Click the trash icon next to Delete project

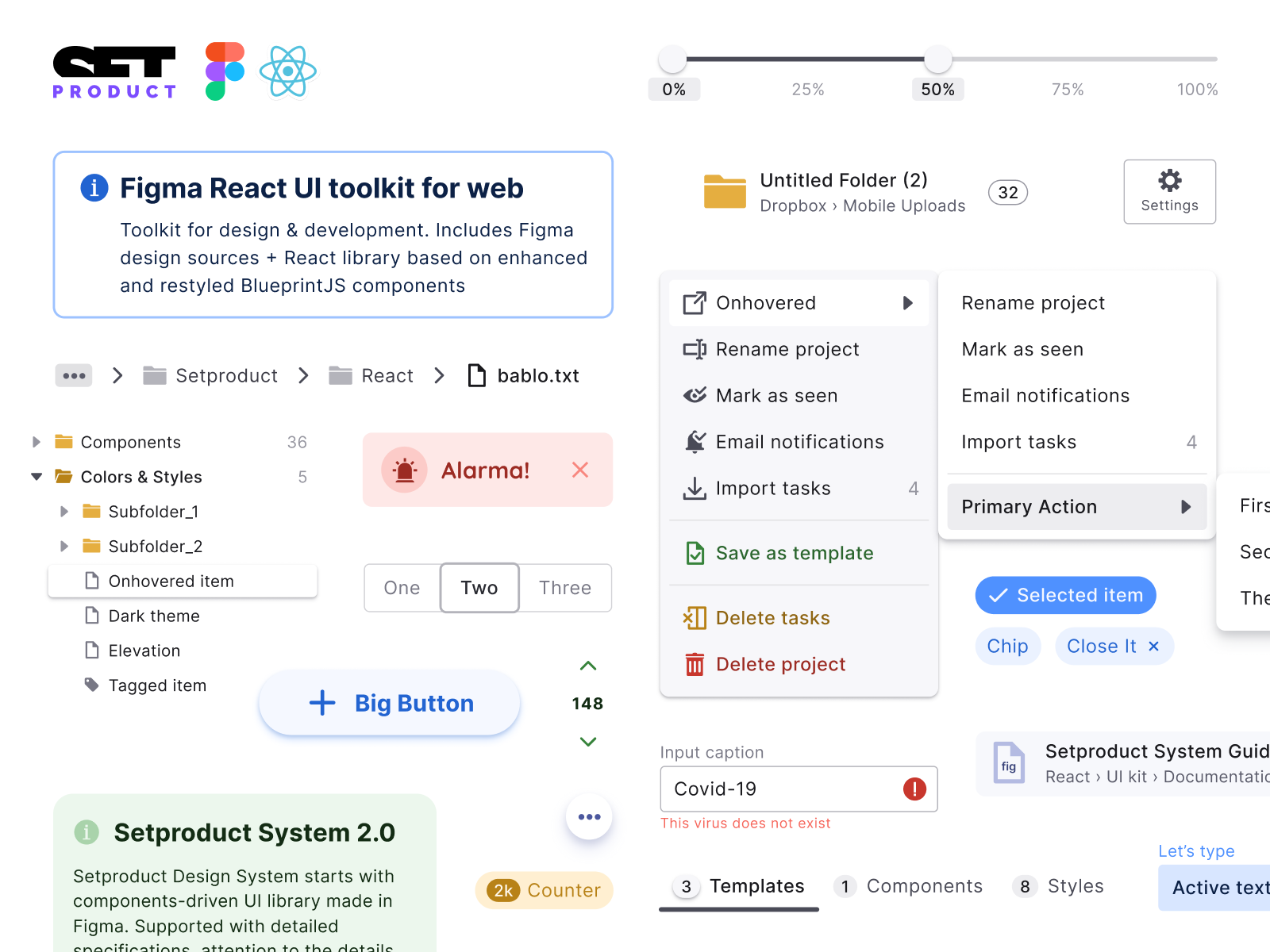(x=695, y=664)
